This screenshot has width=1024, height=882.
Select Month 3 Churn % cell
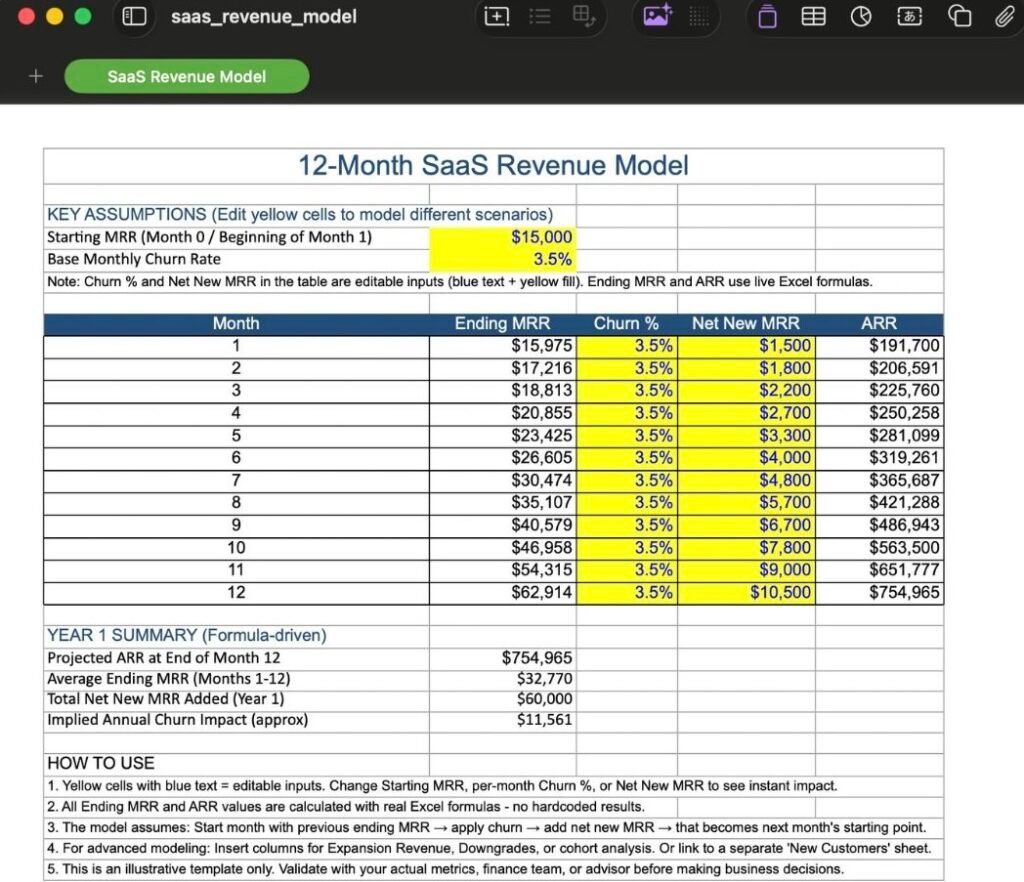627,391
